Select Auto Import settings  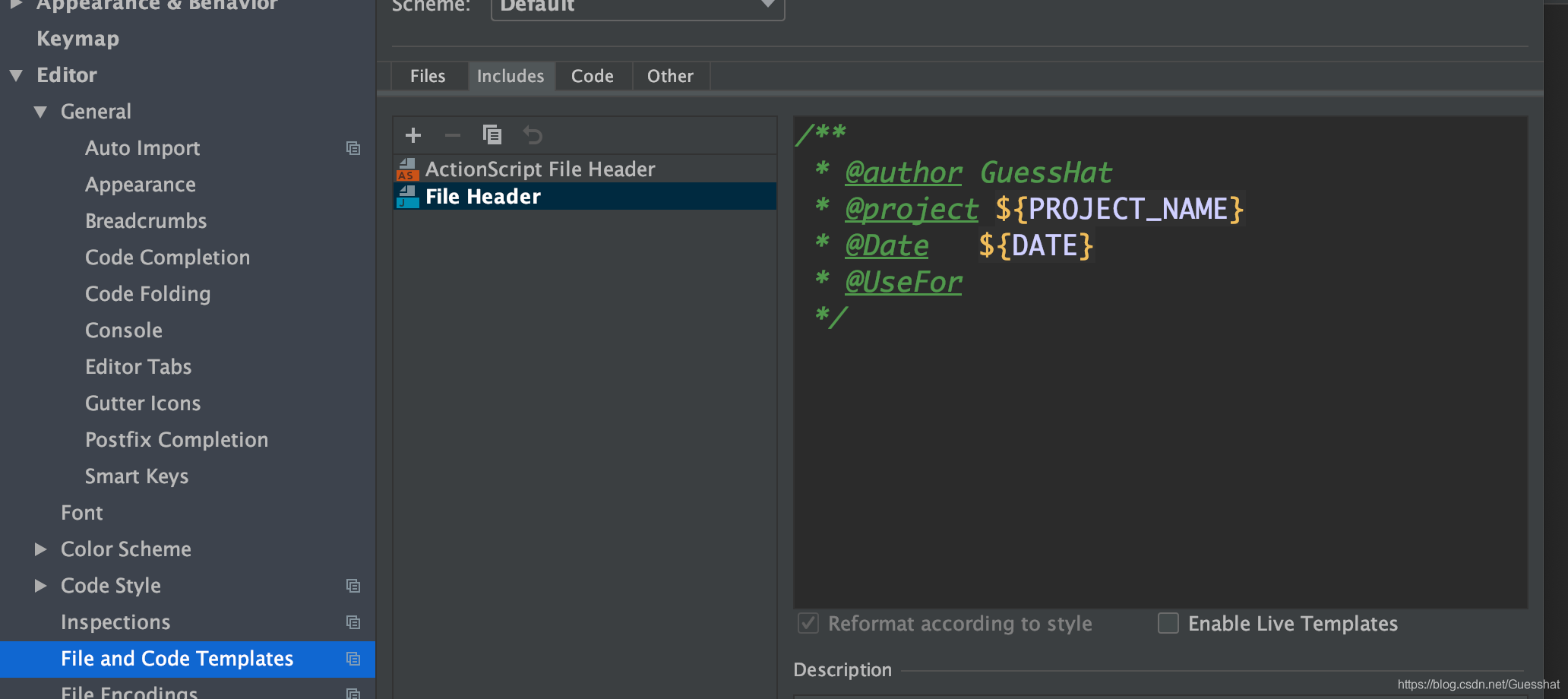click(142, 148)
